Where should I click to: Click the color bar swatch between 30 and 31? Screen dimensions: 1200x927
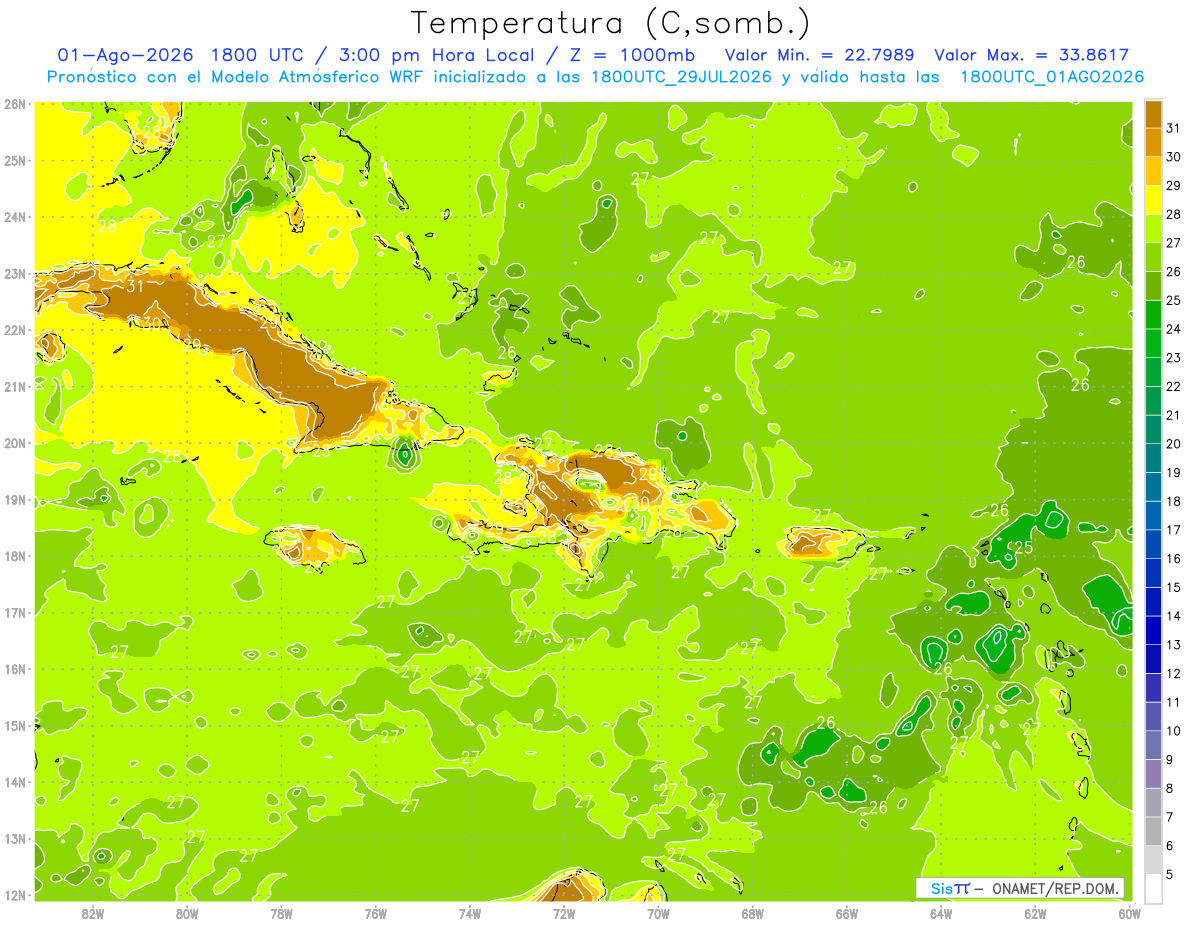(x=1154, y=143)
